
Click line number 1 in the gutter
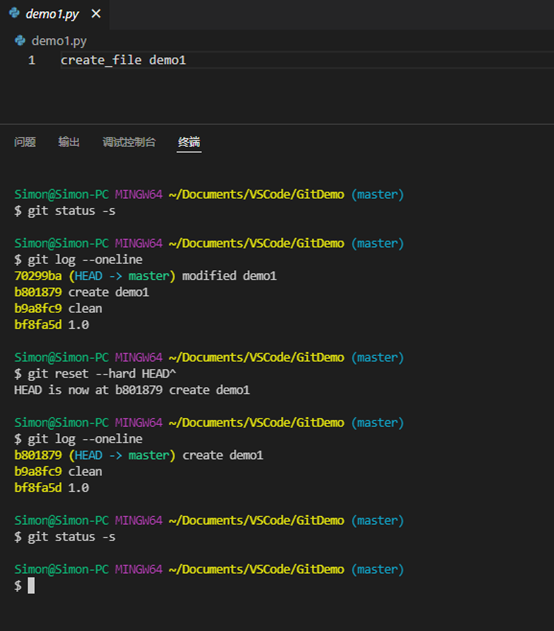pyautogui.click(x=31, y=60)
